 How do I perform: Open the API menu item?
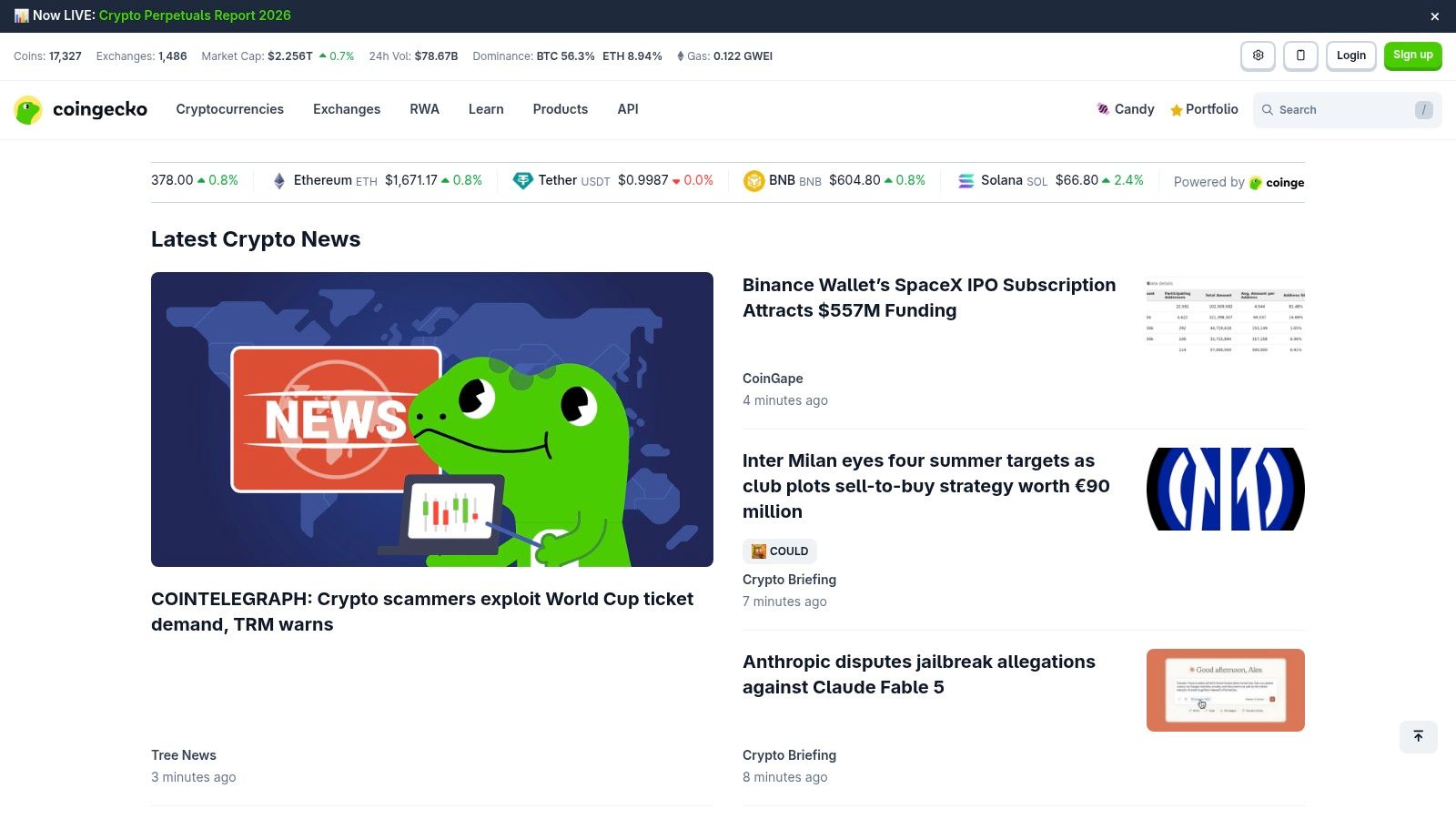[628, 109]
